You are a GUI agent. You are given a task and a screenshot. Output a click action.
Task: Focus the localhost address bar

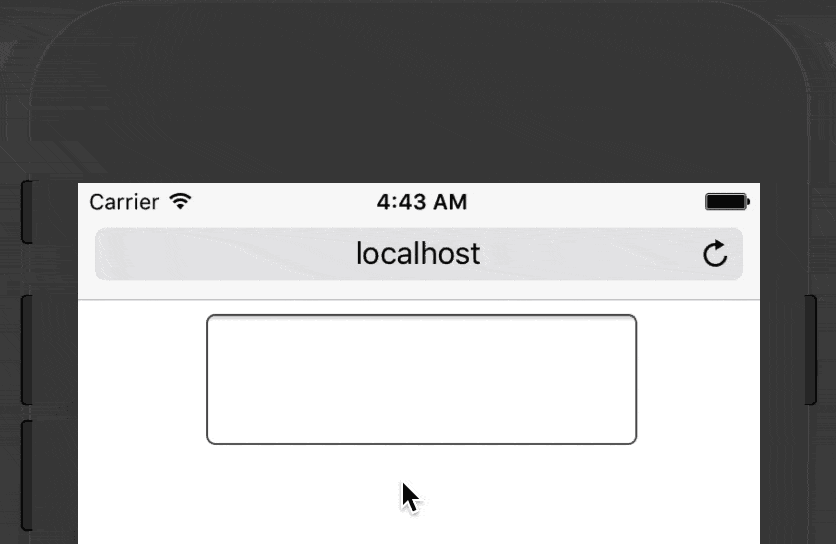419,254
